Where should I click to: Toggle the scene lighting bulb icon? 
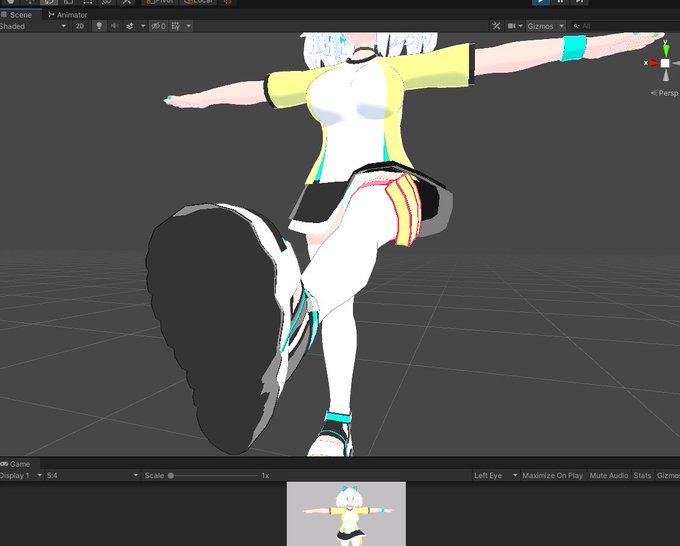click(x=99, y=26)
